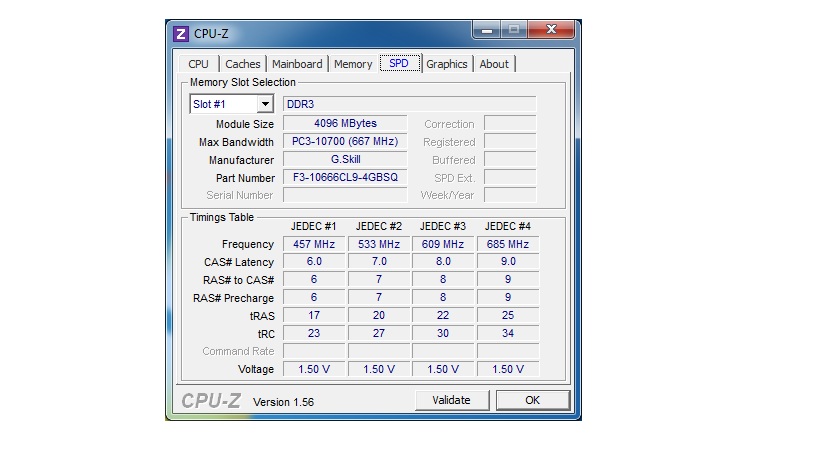Click the Version 1.56 label
The height and width of the screenshot is (460, 819).
coord(284,402)
